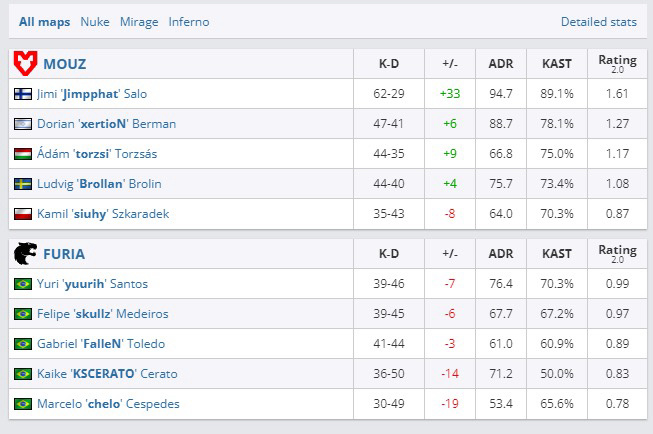Click the MOUZ table Rating 2.0 header
This screenshot has width=653, height=434.
(616, 63)
